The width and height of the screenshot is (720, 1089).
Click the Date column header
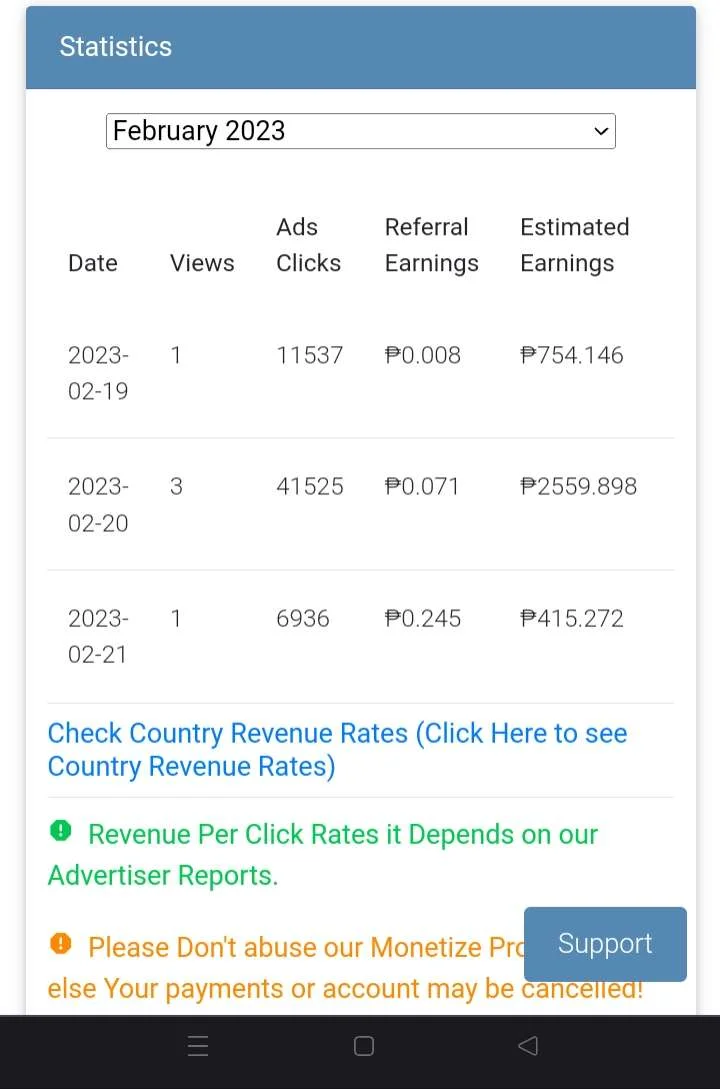[x=92, y=263]
